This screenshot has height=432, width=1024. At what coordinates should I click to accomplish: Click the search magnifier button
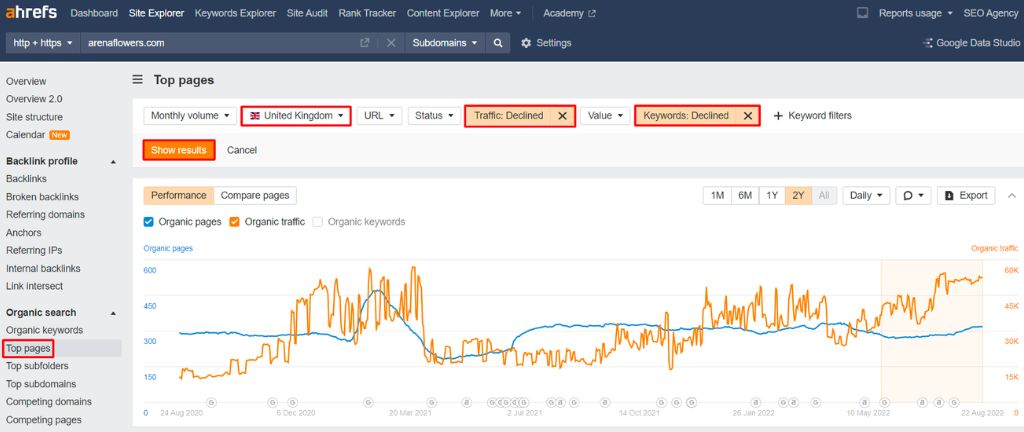point(497,43)
